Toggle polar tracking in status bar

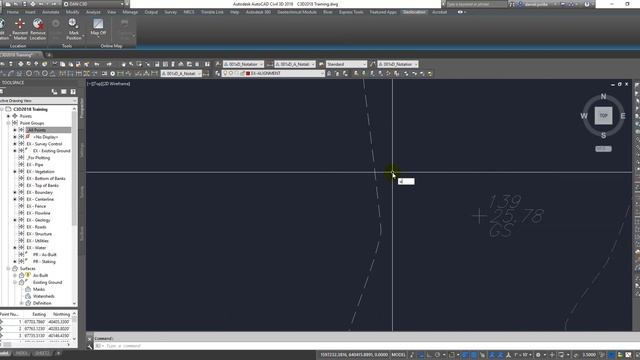[x=438, y=355]
